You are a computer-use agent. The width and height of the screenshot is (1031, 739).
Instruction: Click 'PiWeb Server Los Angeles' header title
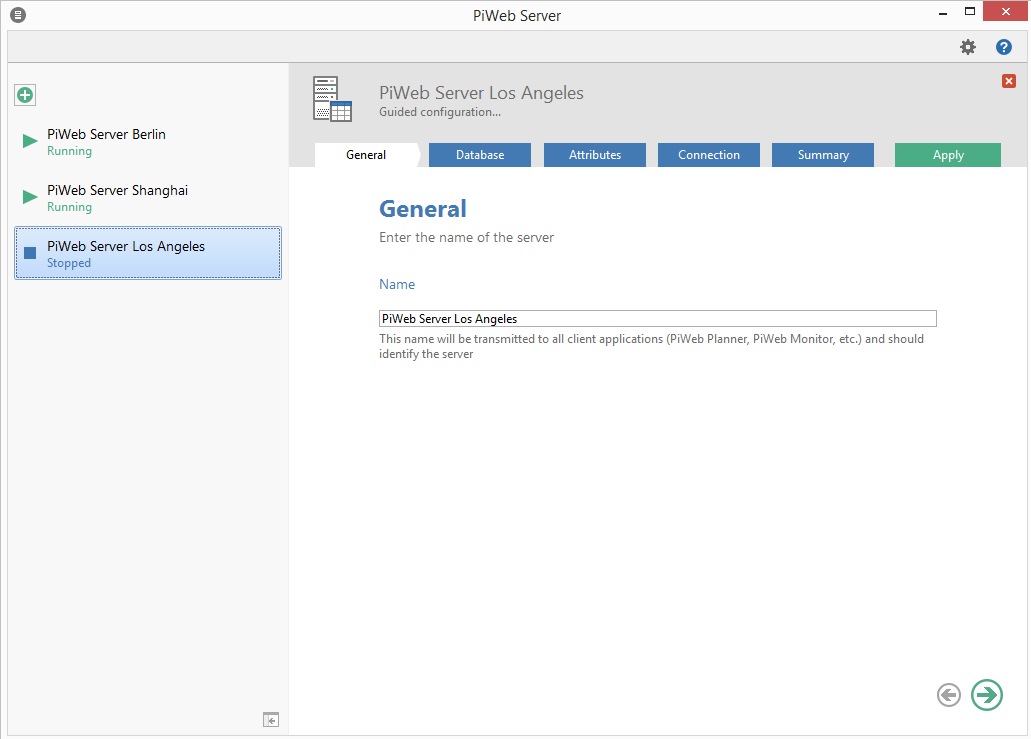[481, 93]
